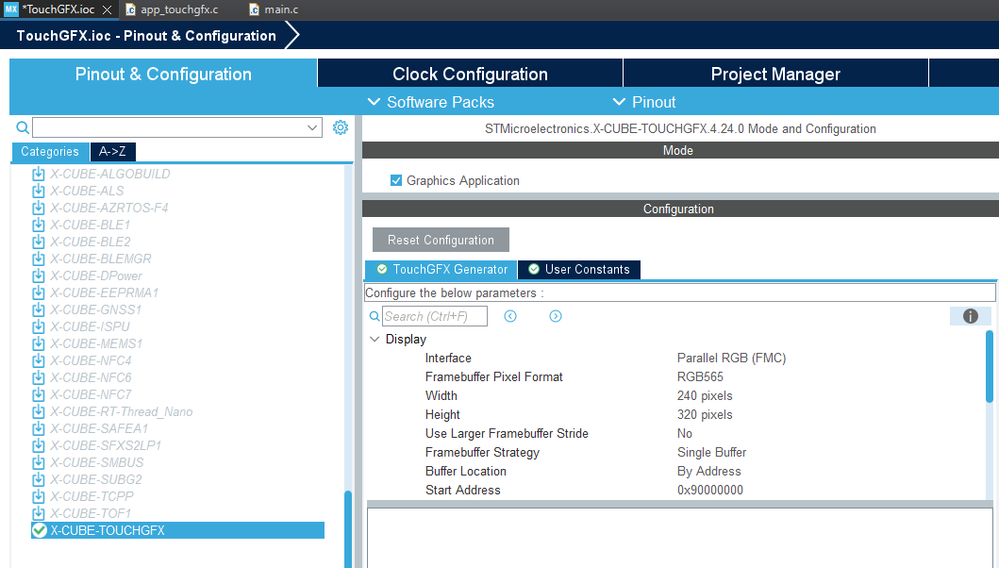Select the Categories tab
999x568 pixels.
(x=50, y=152)
